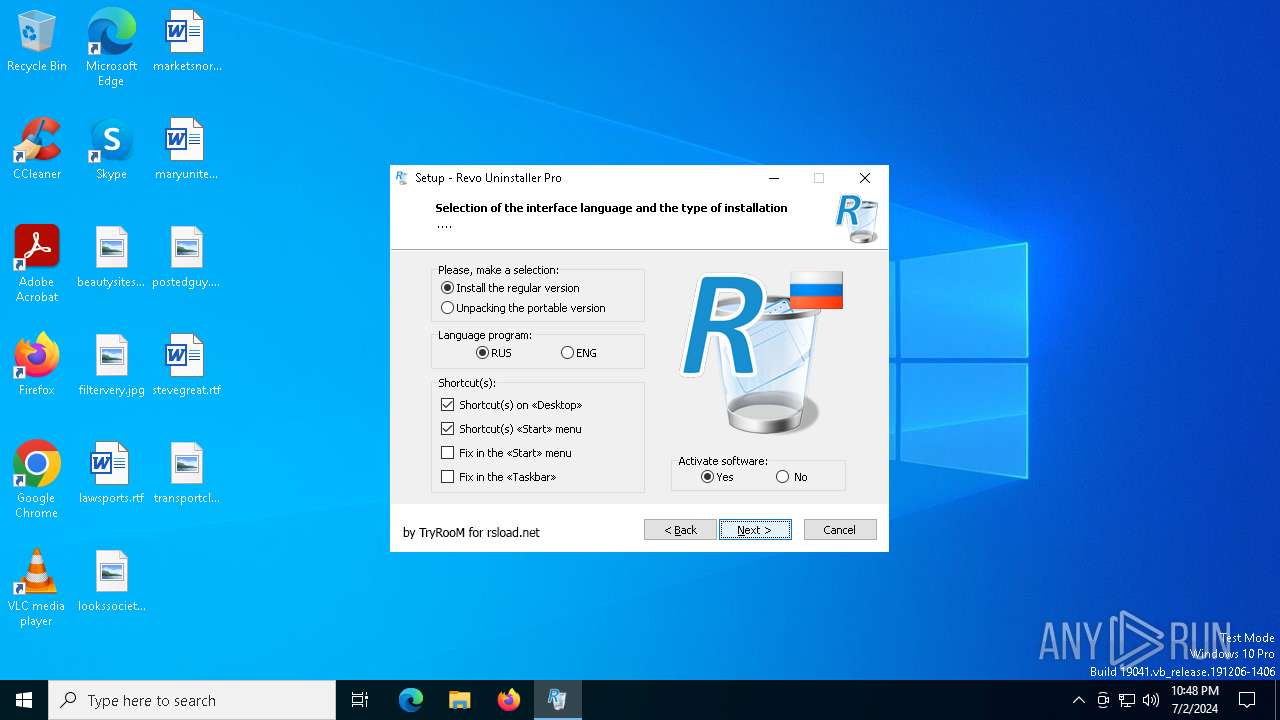This screenshot has height=720, width=1280.
Task: Open the Recycle Bin desktop icon
Action: [37, 42]
